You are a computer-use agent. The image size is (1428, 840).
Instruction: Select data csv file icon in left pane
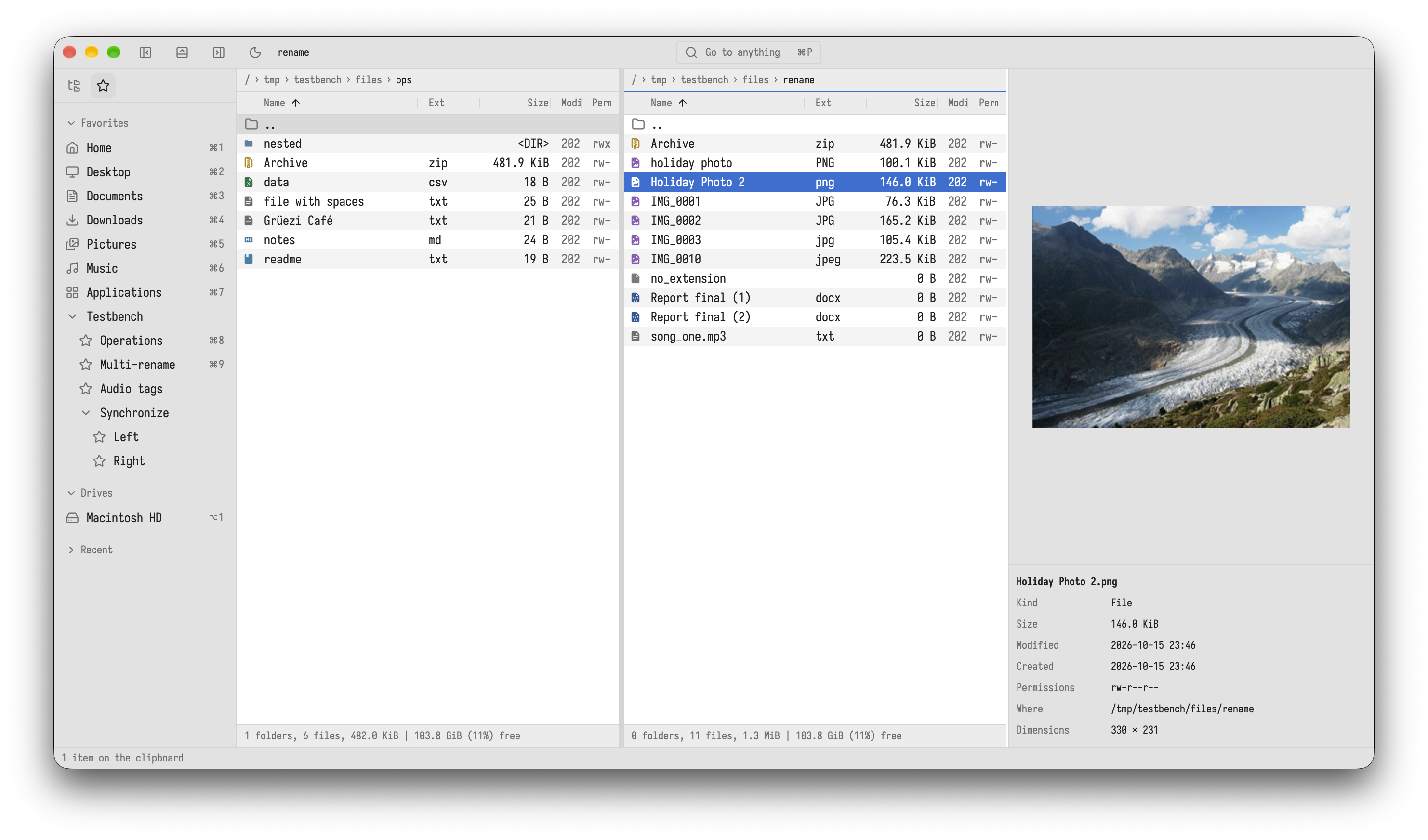[x=249, y=183]
